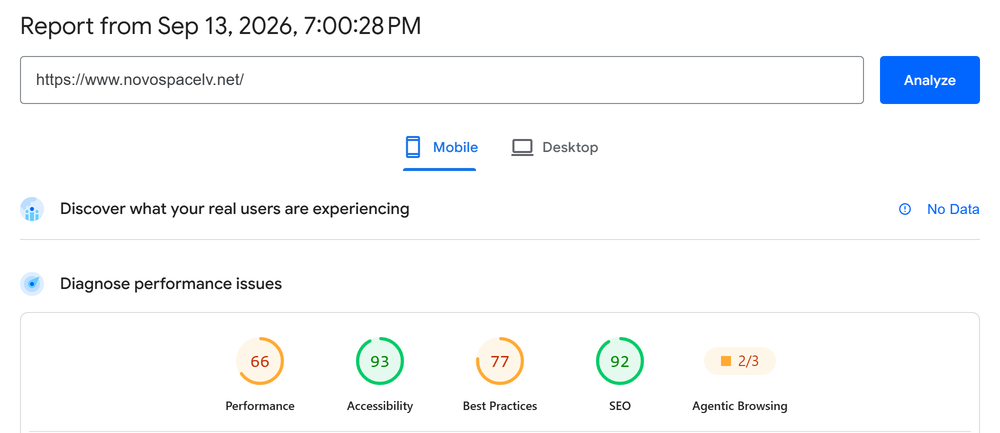
Task: Switch to the Mobile tab
Action: tap(439, 148)
